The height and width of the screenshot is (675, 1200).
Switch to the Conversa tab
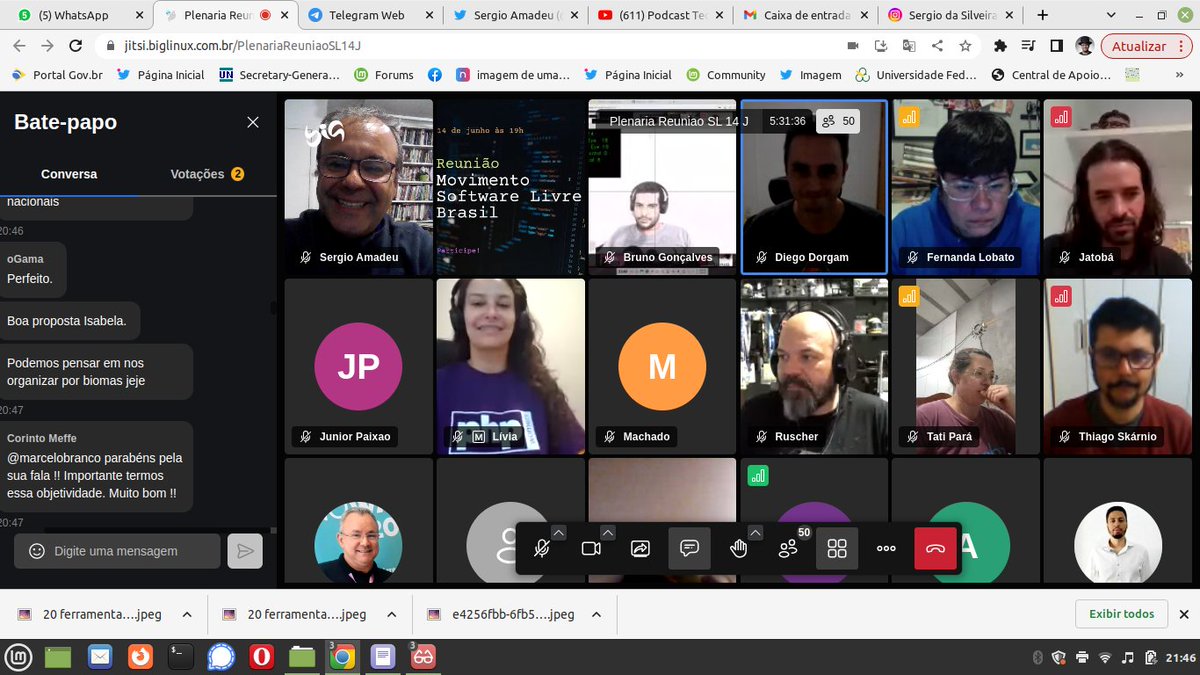coord(69,174)
